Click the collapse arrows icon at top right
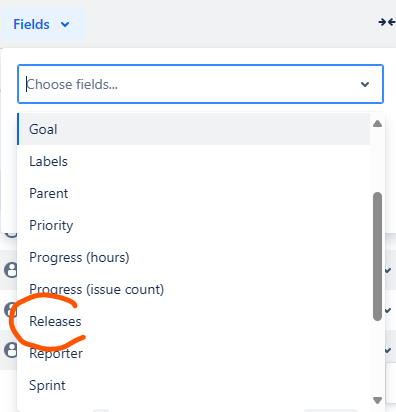 (x=387, y=22)
